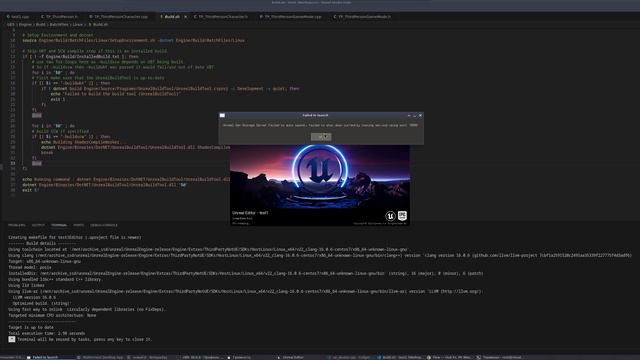This screenshot has width=640, height=360.
Task: Open the DEBUG CONSOLE panel tab
Action: pos(104,225)
